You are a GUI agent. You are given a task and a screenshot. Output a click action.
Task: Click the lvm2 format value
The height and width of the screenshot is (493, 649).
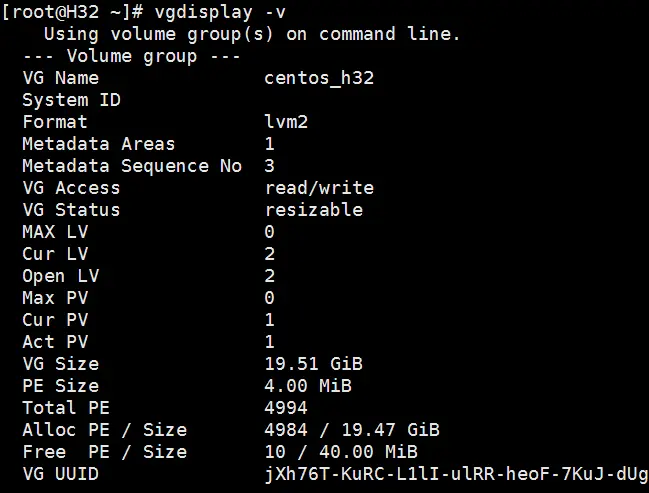[x=286, y=122]
